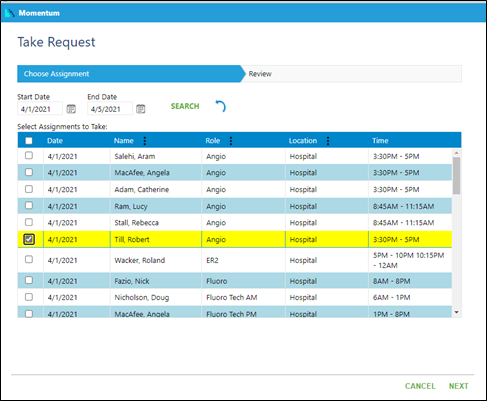Click the Momentum logo icon

pyautogui.click(x=10, y=13)
